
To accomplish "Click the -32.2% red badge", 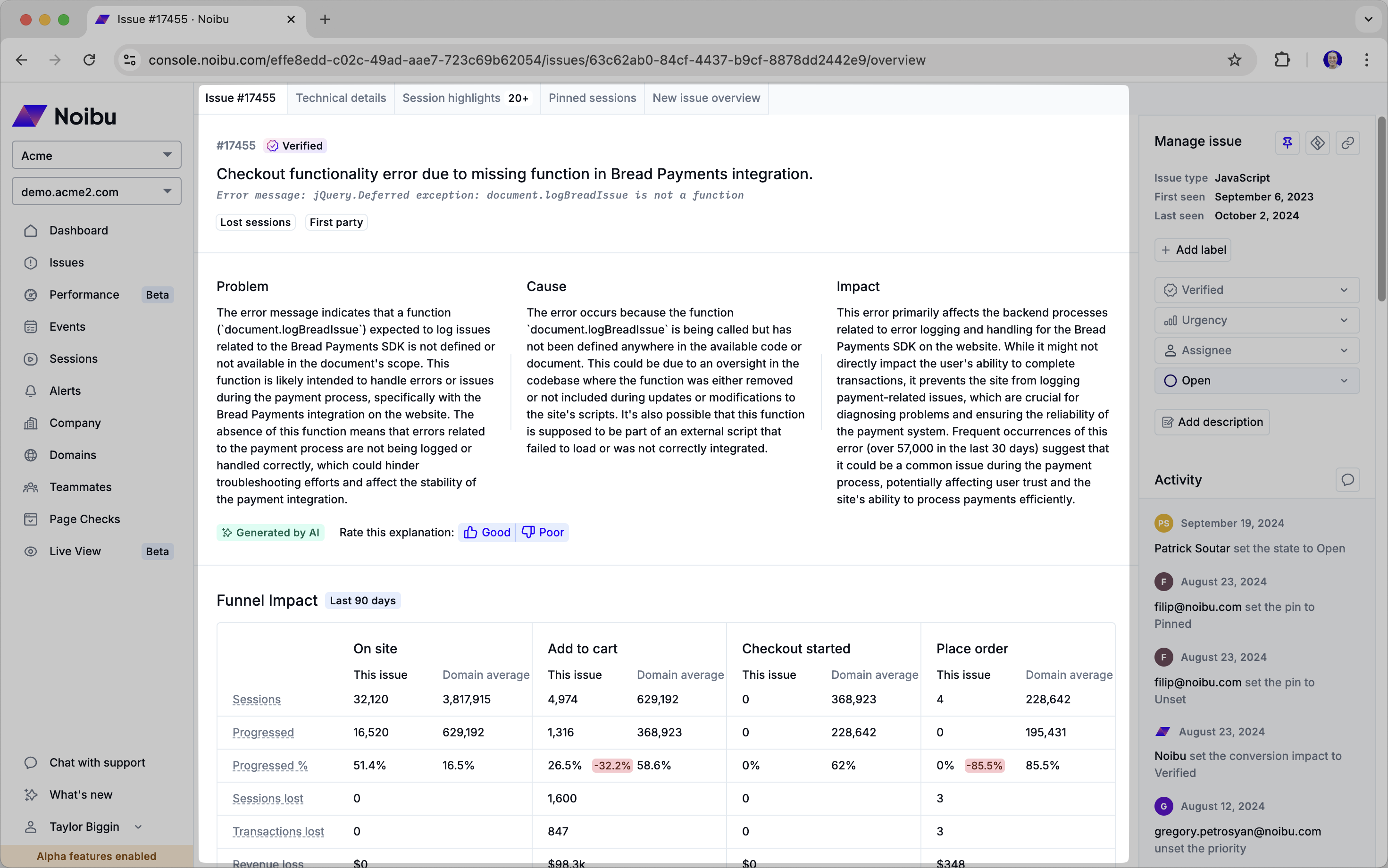I will coord(612,765).
